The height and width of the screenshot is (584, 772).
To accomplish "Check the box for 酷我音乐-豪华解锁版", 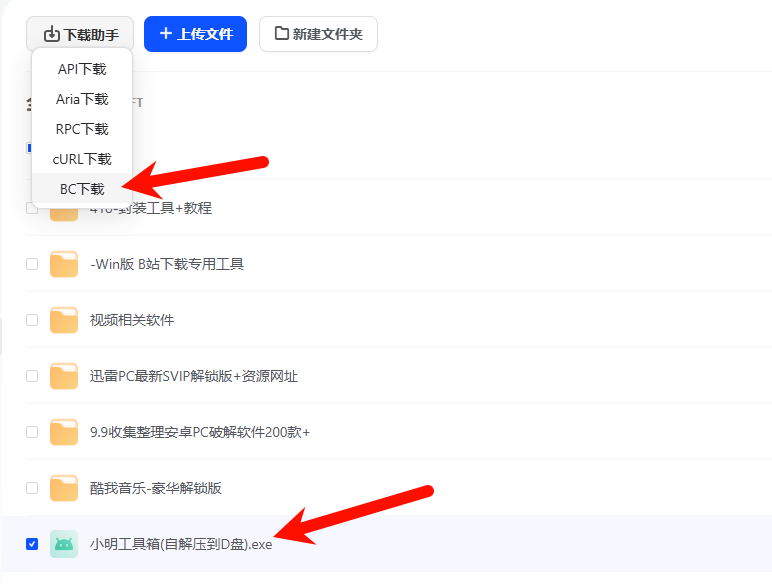I will point(32,488).
